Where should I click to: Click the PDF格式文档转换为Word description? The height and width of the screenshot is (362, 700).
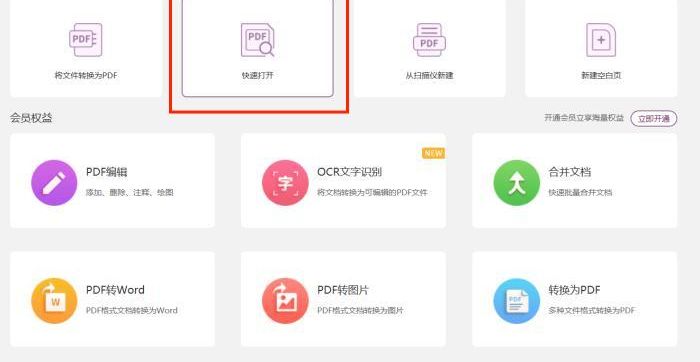132,310
